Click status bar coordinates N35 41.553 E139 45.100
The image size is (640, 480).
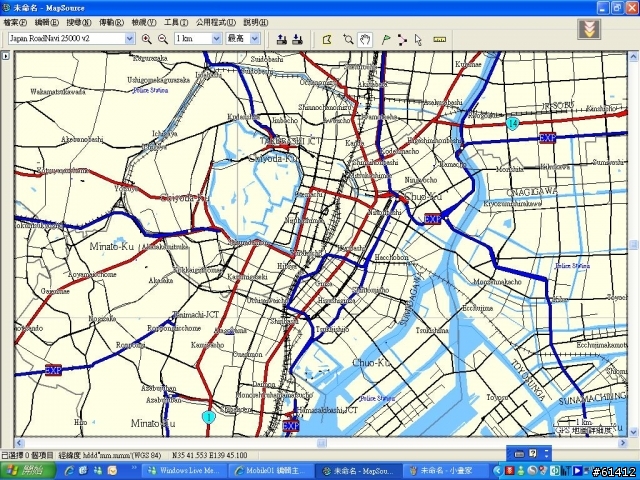pyautogui.click(x=210, y=455)
